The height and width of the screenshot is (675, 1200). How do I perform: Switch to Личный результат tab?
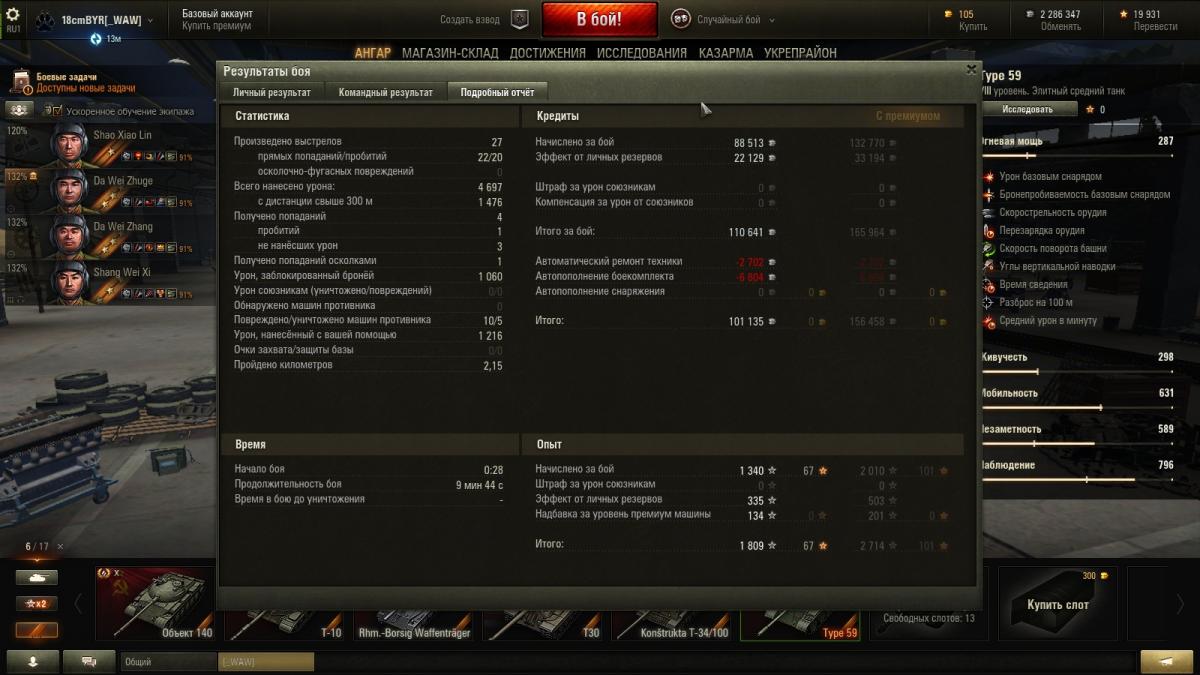coord(272,92)
